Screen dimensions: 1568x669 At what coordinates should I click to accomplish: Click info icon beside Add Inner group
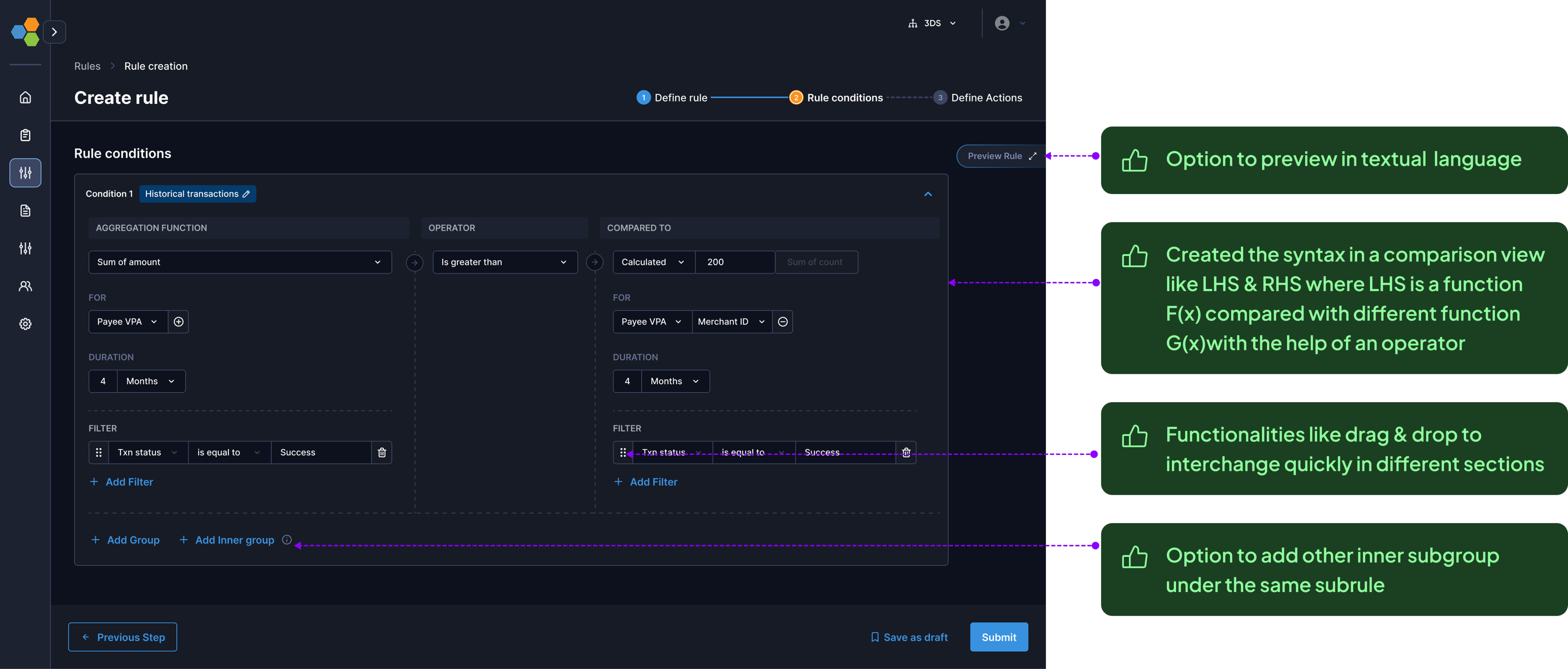pyautogui.click(x=287, y=540)
